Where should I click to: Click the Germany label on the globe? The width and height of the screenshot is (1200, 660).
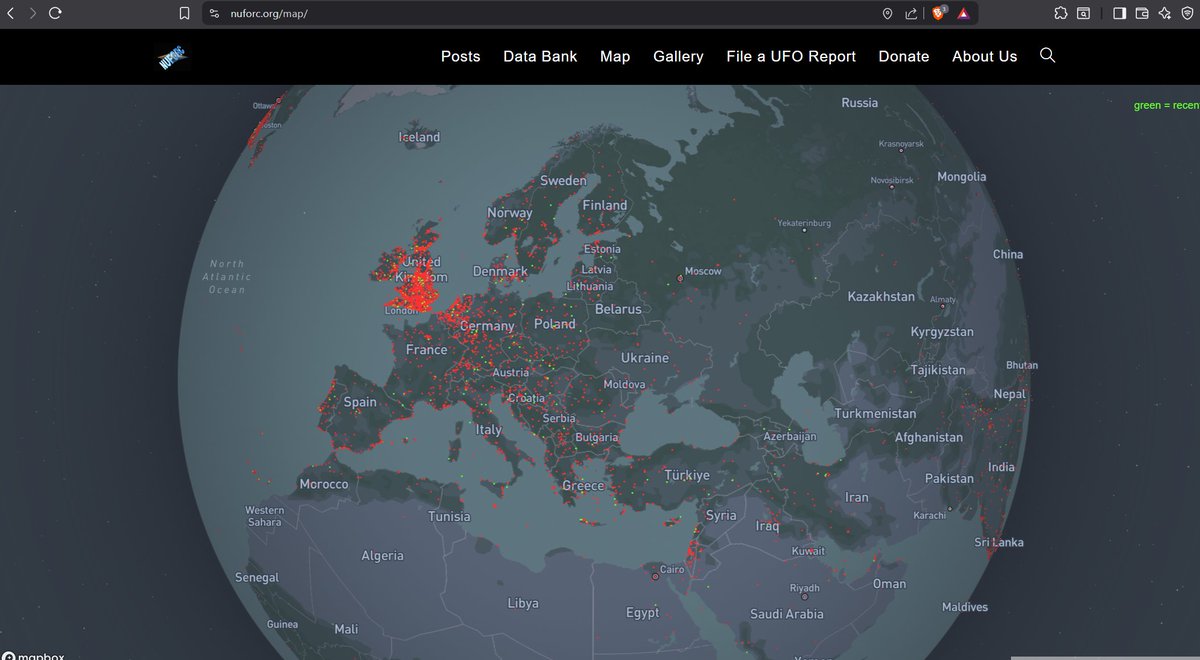point(487,326)
